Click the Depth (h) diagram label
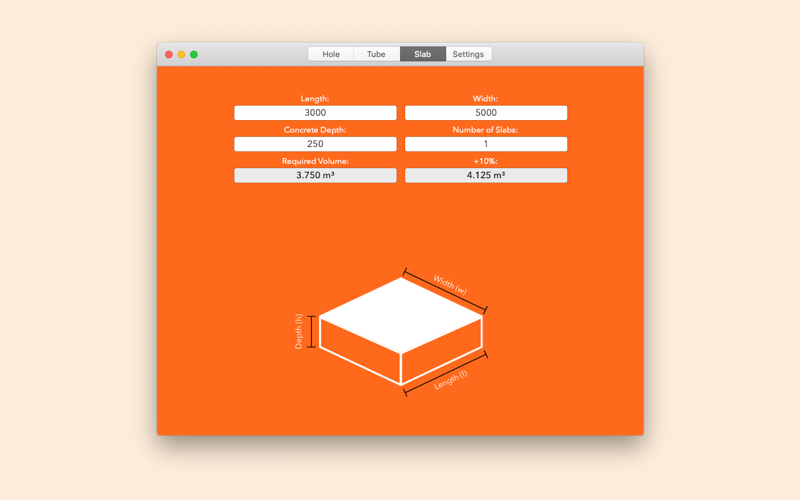The width and height of the screenshot is (800, 500). (x=299, y=332)
